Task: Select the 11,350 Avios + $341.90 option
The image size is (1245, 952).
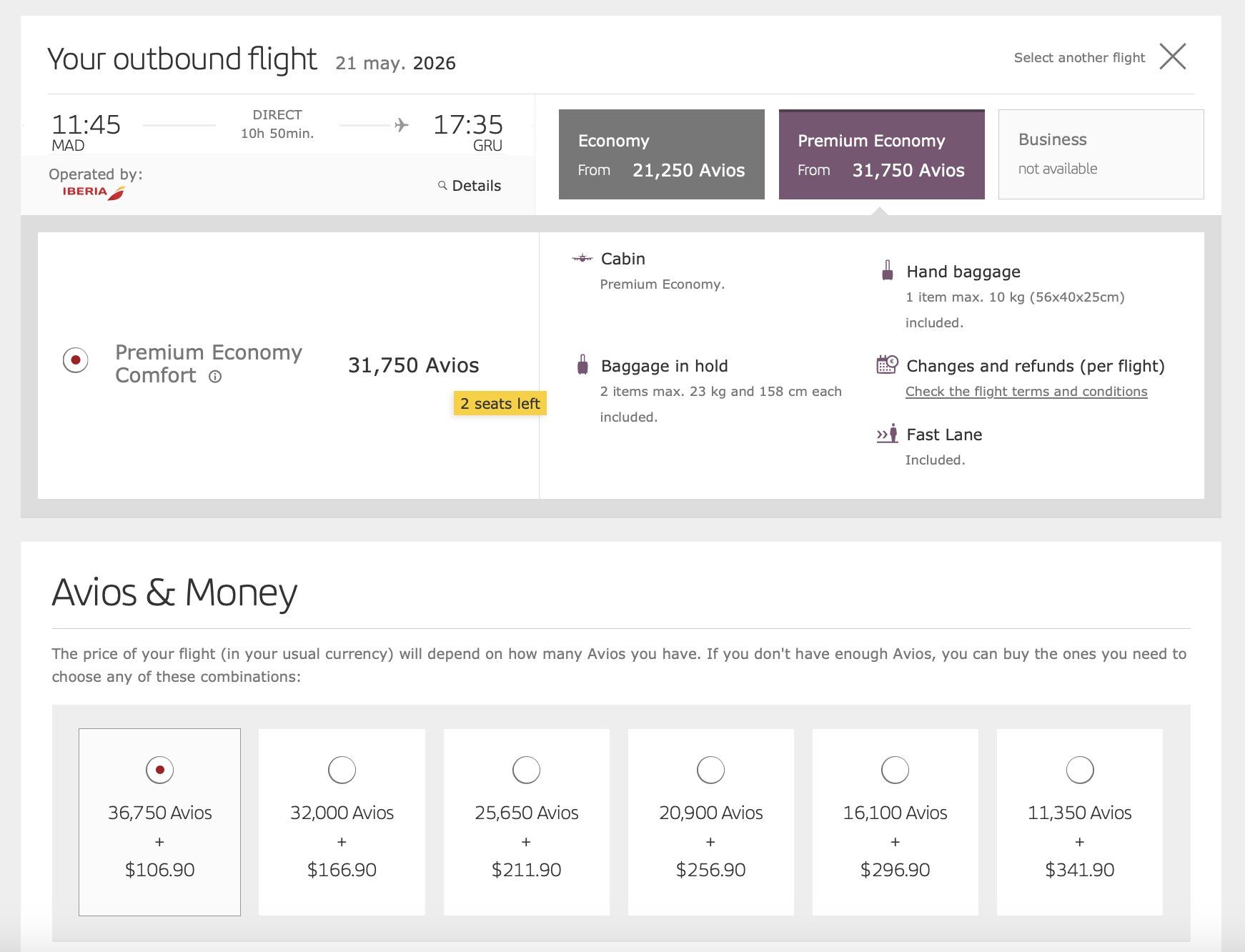Action: [1079, 770]
